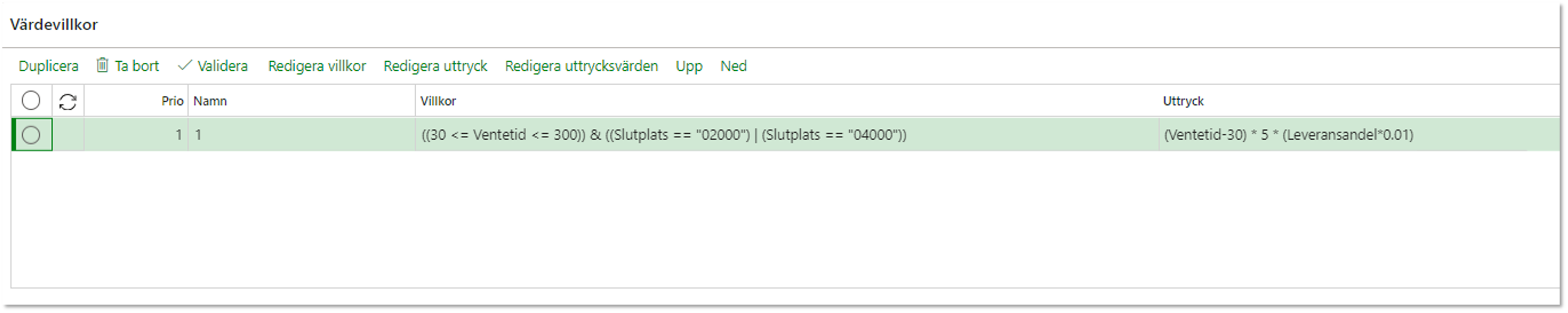This screenshot has height=313, width=1568.
Task: Open Redigera villkor
Action: click(x=317, y=66)
